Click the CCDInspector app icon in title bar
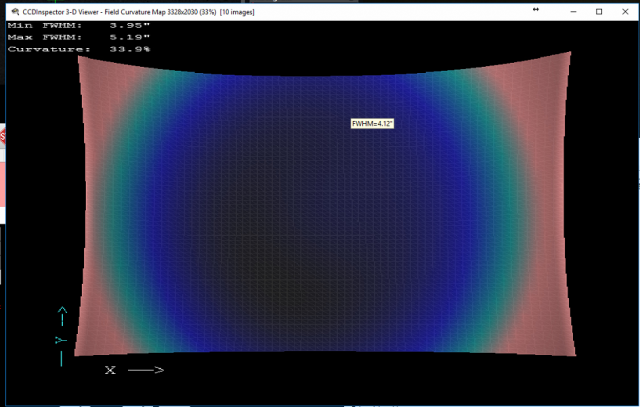 click(x=15, y=12)
